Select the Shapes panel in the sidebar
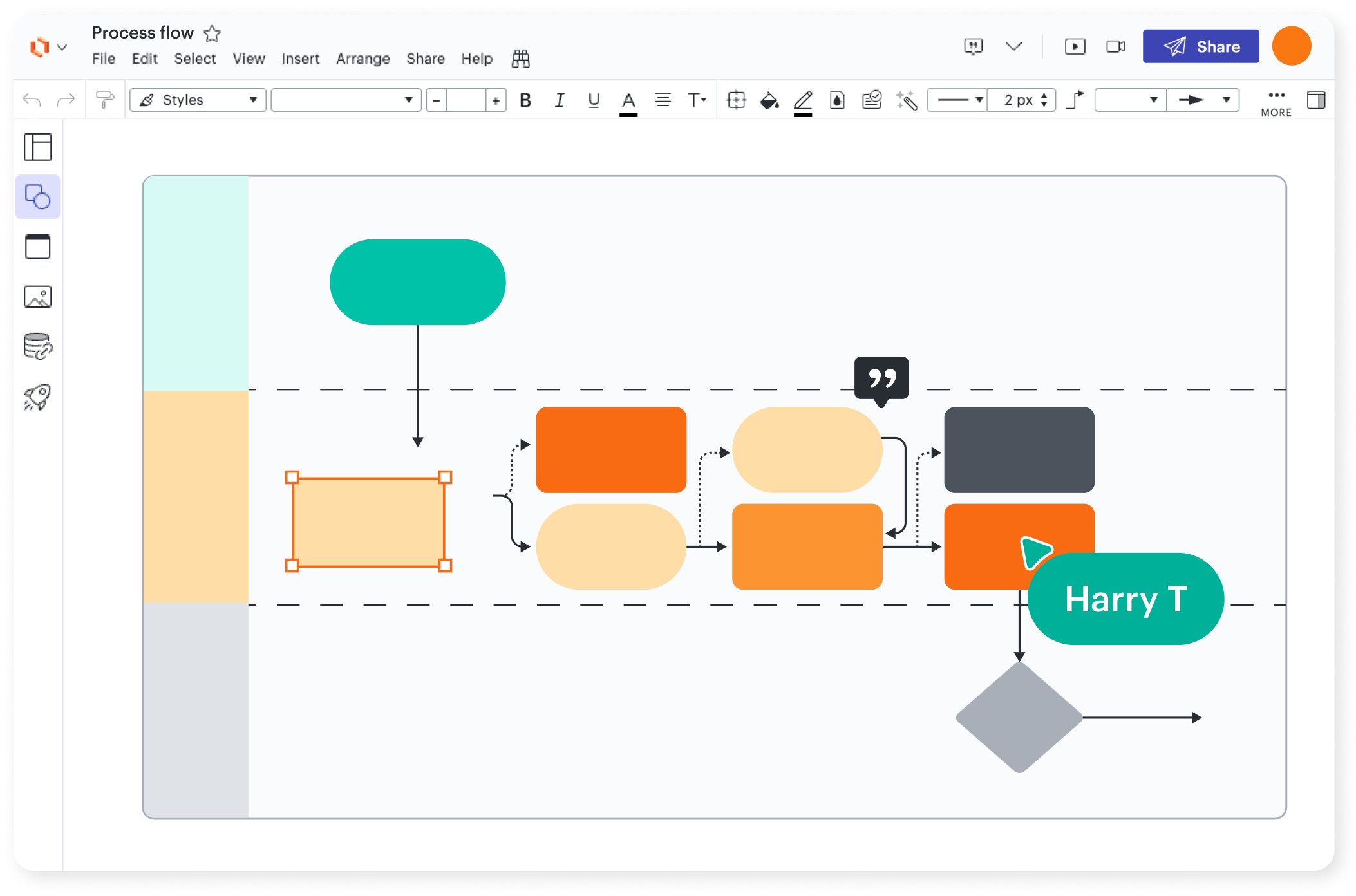 38,198
